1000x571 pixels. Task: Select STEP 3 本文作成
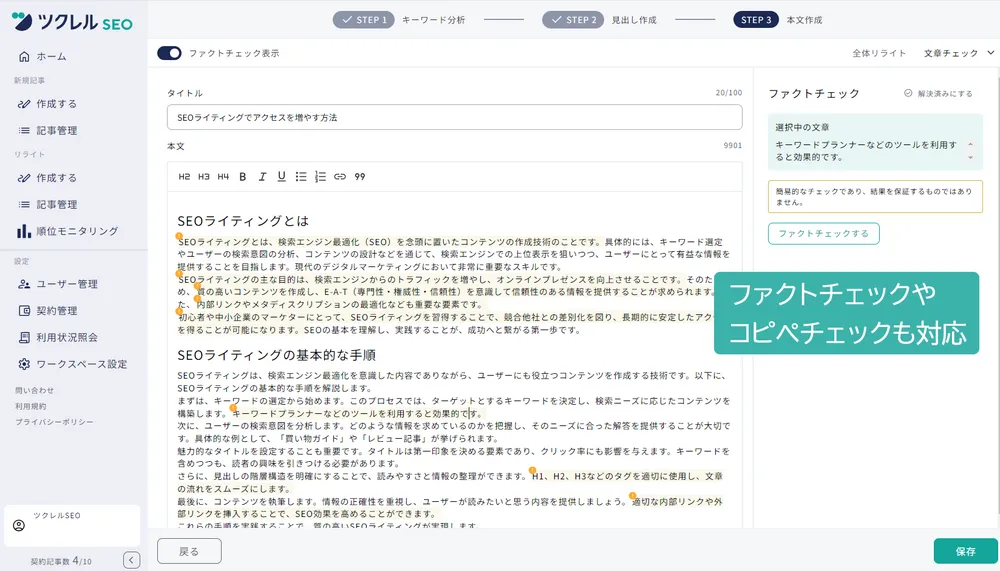tap(778, 20)
